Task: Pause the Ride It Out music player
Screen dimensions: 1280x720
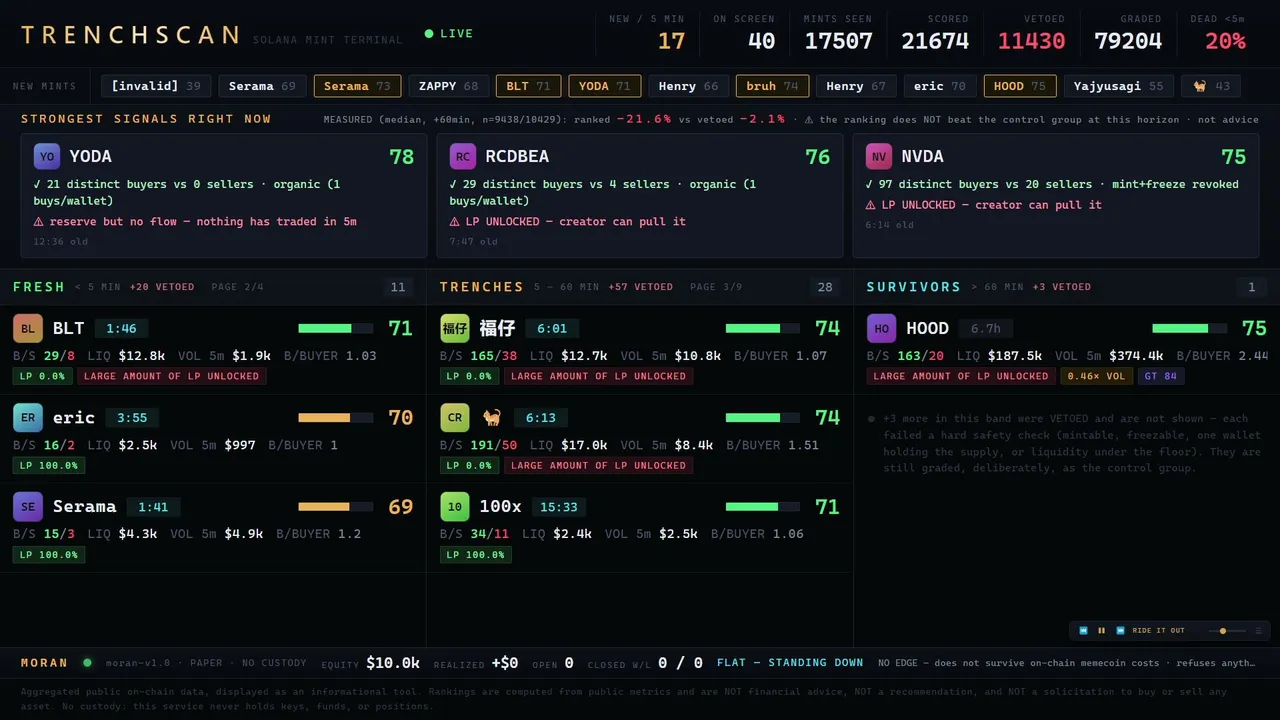Action: 1102,631
